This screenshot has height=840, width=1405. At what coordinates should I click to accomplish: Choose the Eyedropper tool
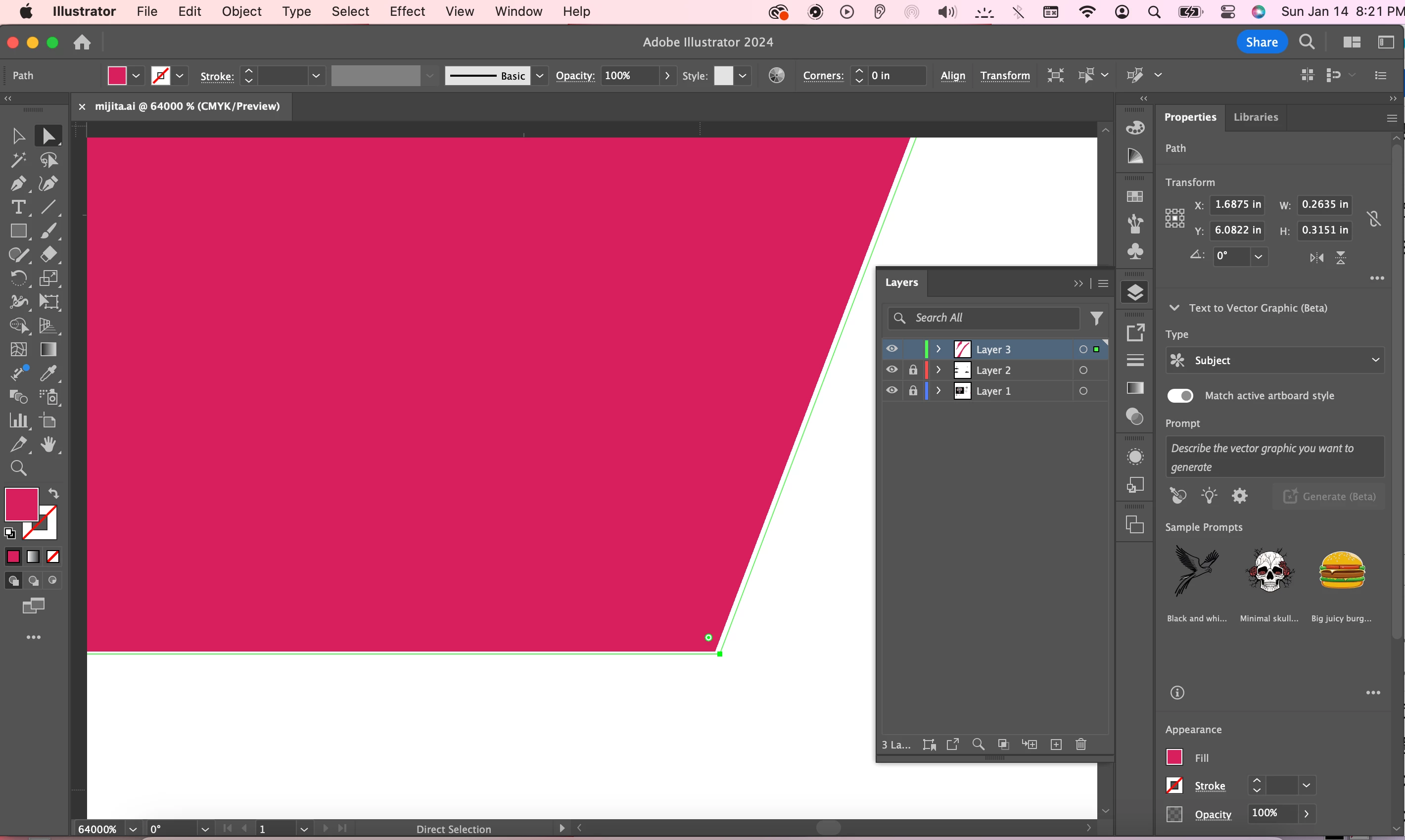click(48, 373)
